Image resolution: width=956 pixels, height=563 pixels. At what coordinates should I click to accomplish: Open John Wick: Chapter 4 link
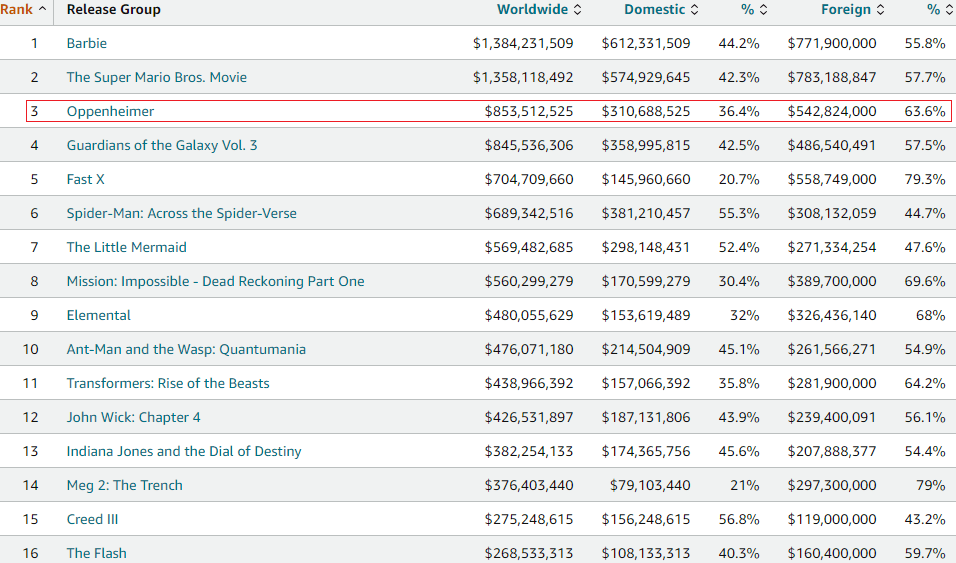133,417
